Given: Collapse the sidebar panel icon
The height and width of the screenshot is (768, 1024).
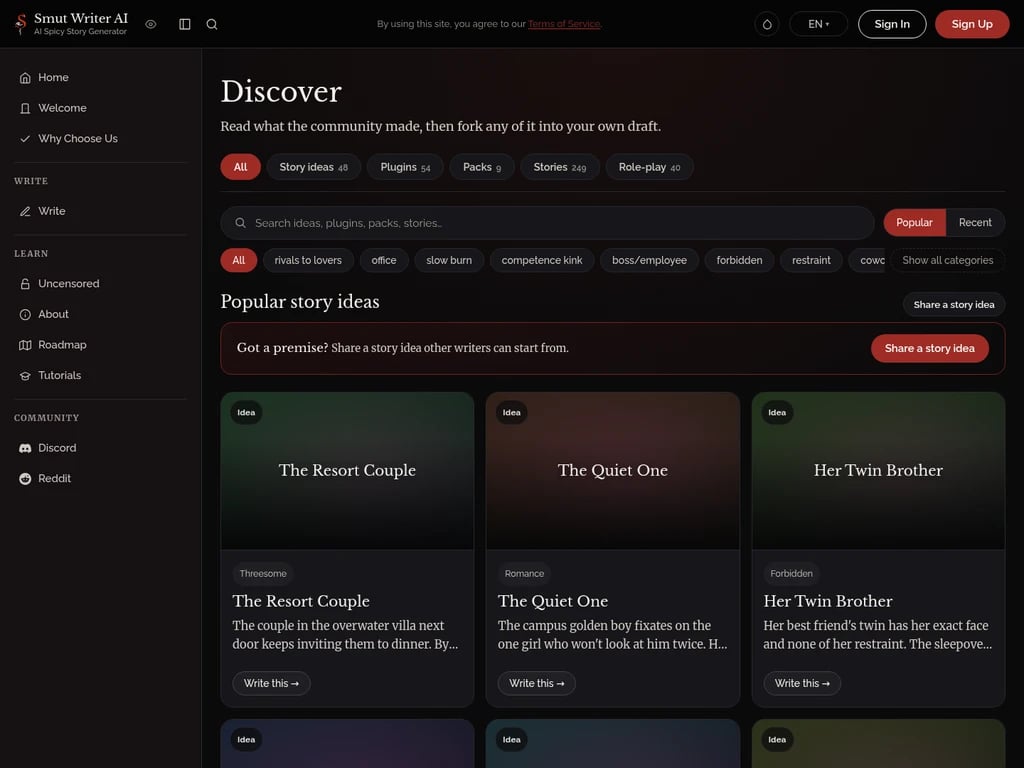Looking at the screenshot, I should 185,24.
